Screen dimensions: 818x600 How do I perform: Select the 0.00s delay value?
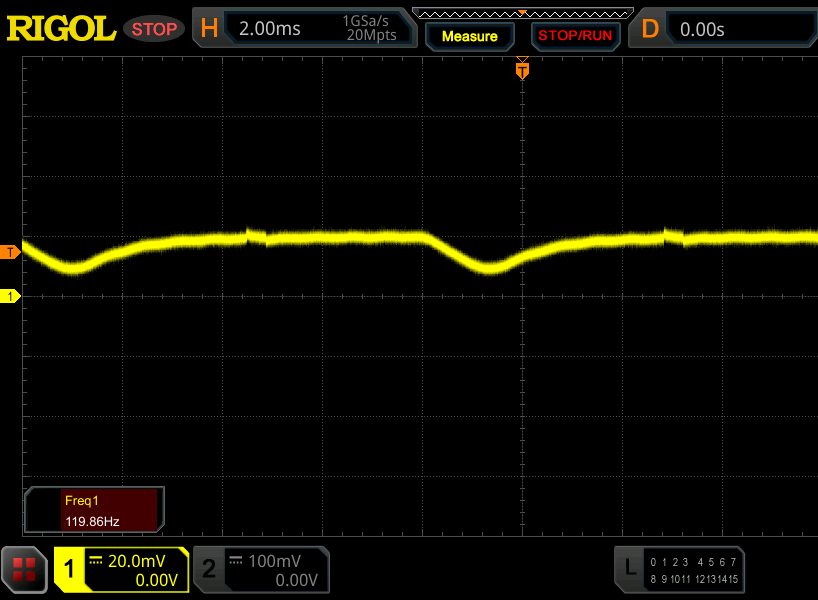(702, 30)
